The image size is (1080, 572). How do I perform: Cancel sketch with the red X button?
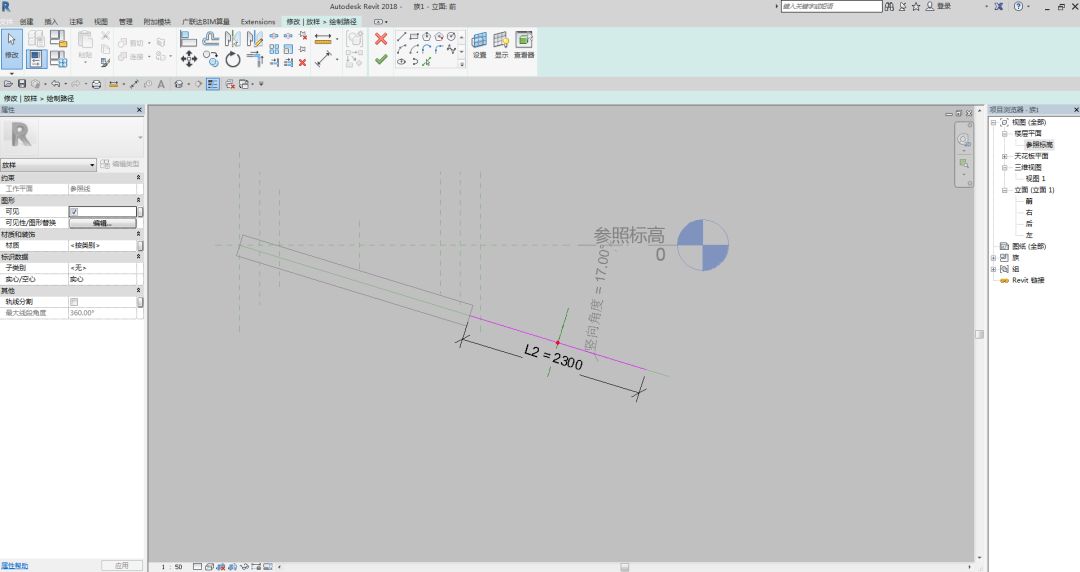coord(381,39)
